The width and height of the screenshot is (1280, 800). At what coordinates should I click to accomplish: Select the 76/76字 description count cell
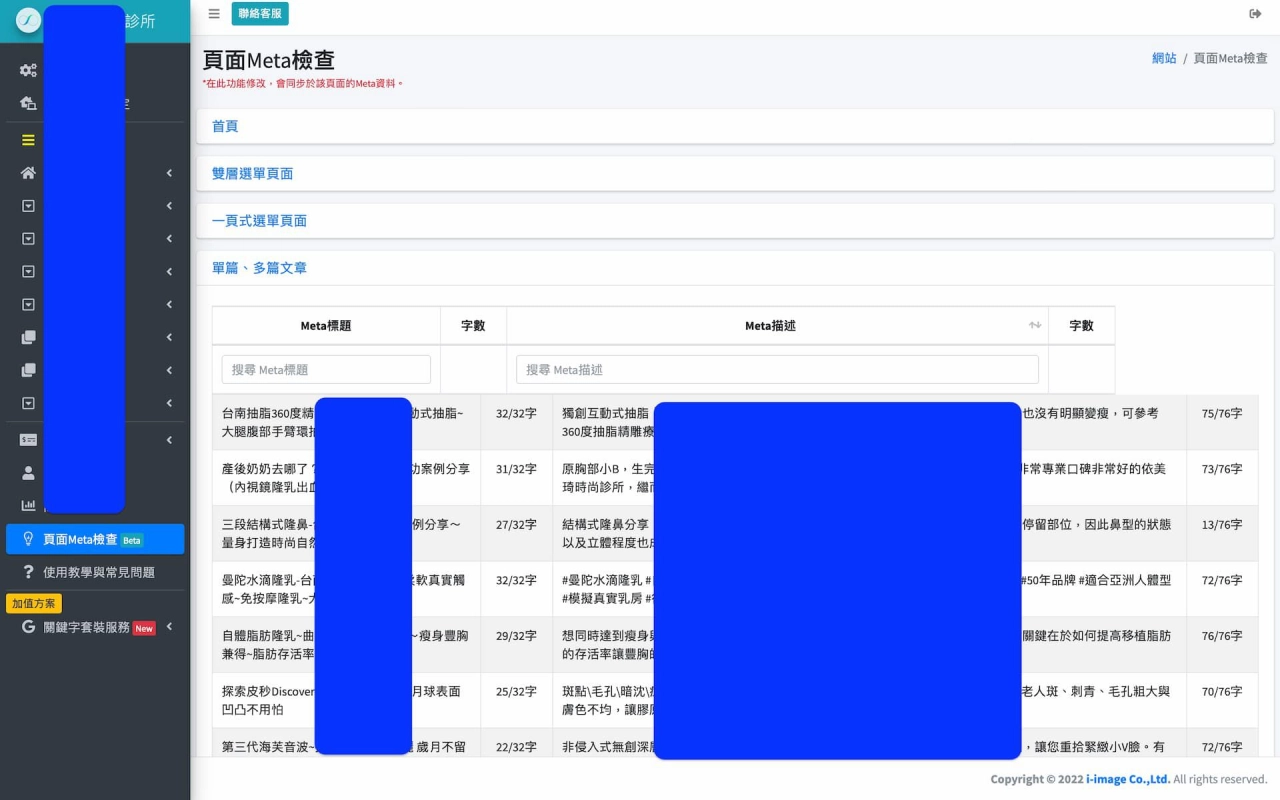[1222, 645]
